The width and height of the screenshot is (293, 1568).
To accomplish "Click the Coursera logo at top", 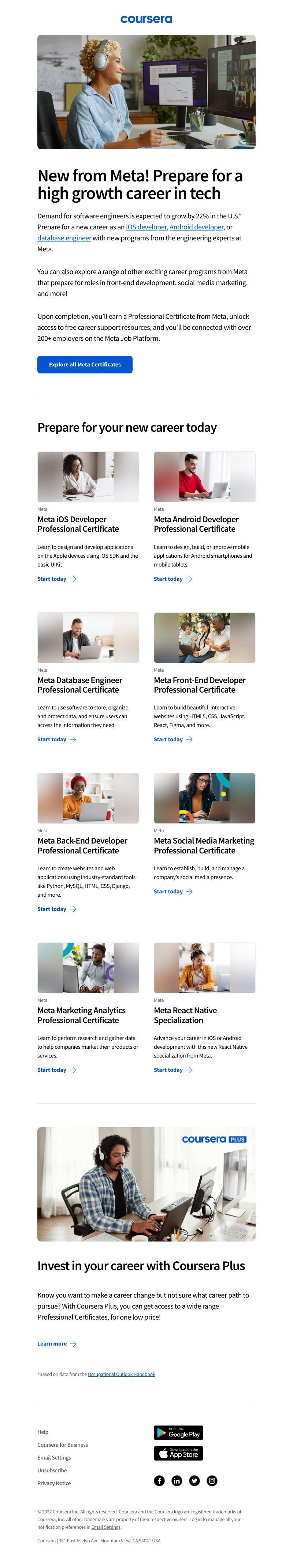I will pyautogui.click(x=146, y=19).
